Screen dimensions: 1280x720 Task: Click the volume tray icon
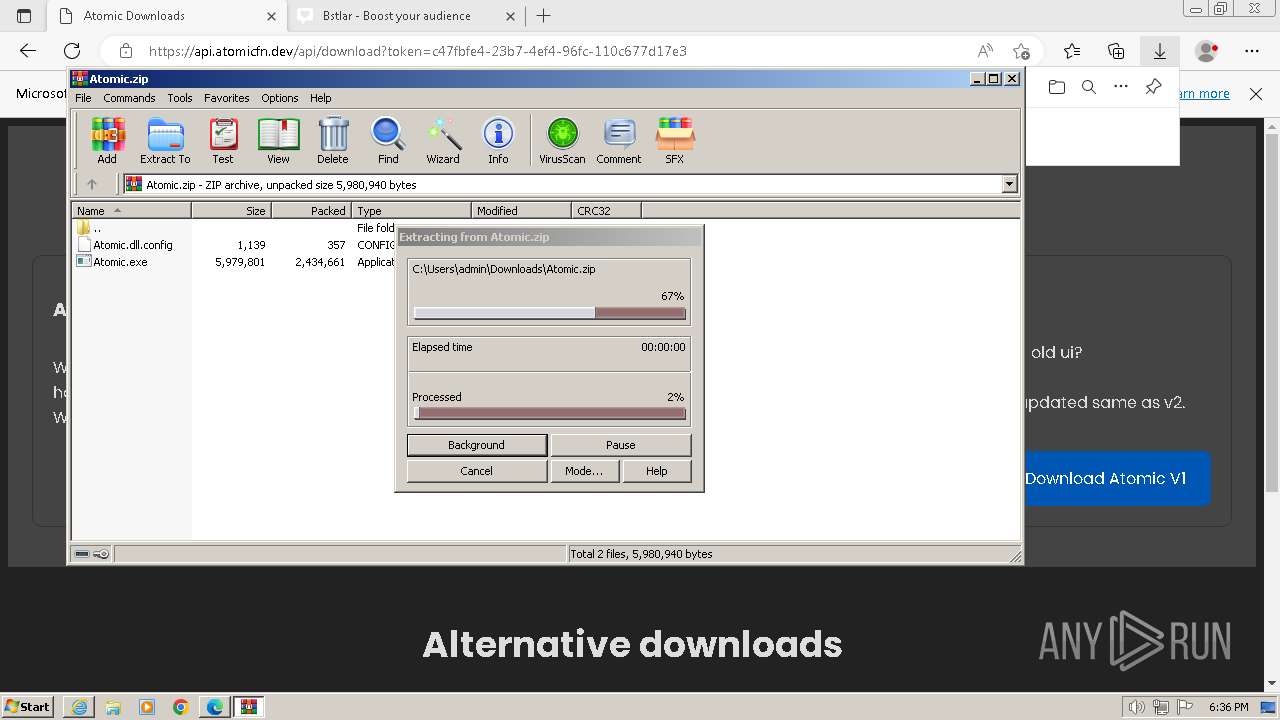click(1137, 707)
